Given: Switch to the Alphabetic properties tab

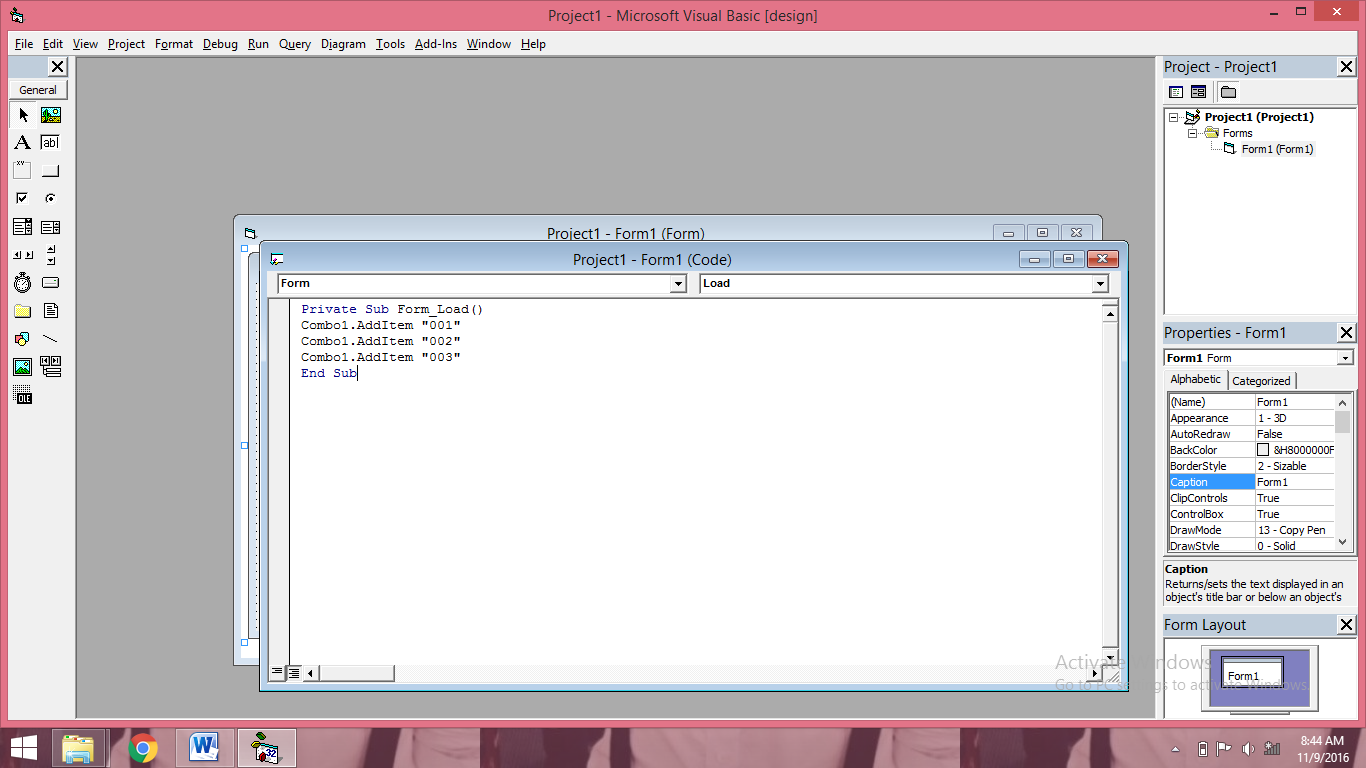Looking at the screenshot, I should [x=1196, y=380].
